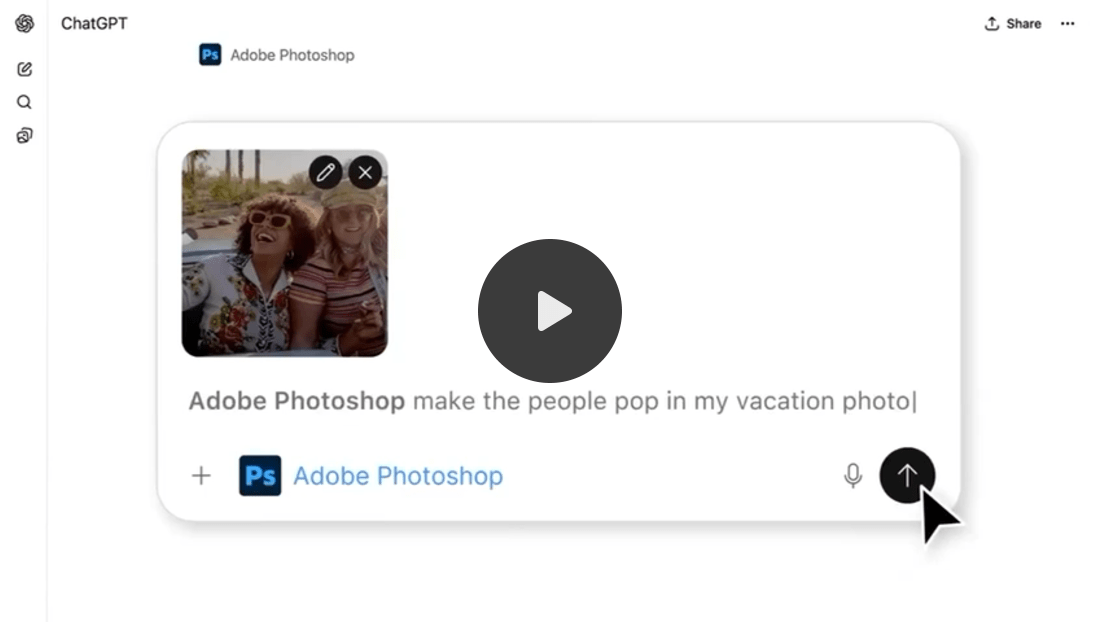Open the attached vacation photo thumbnail
Screen dimensions: 1100x622
click(x=285, y=253)
